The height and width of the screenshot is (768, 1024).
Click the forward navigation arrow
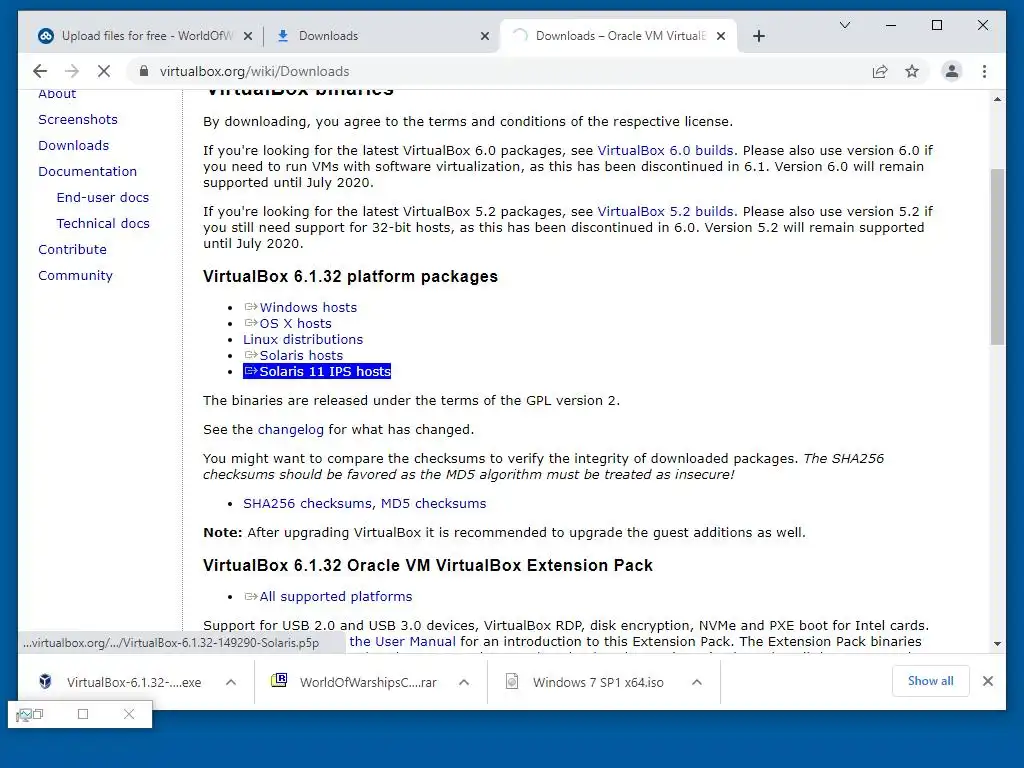tap(72, 71)
